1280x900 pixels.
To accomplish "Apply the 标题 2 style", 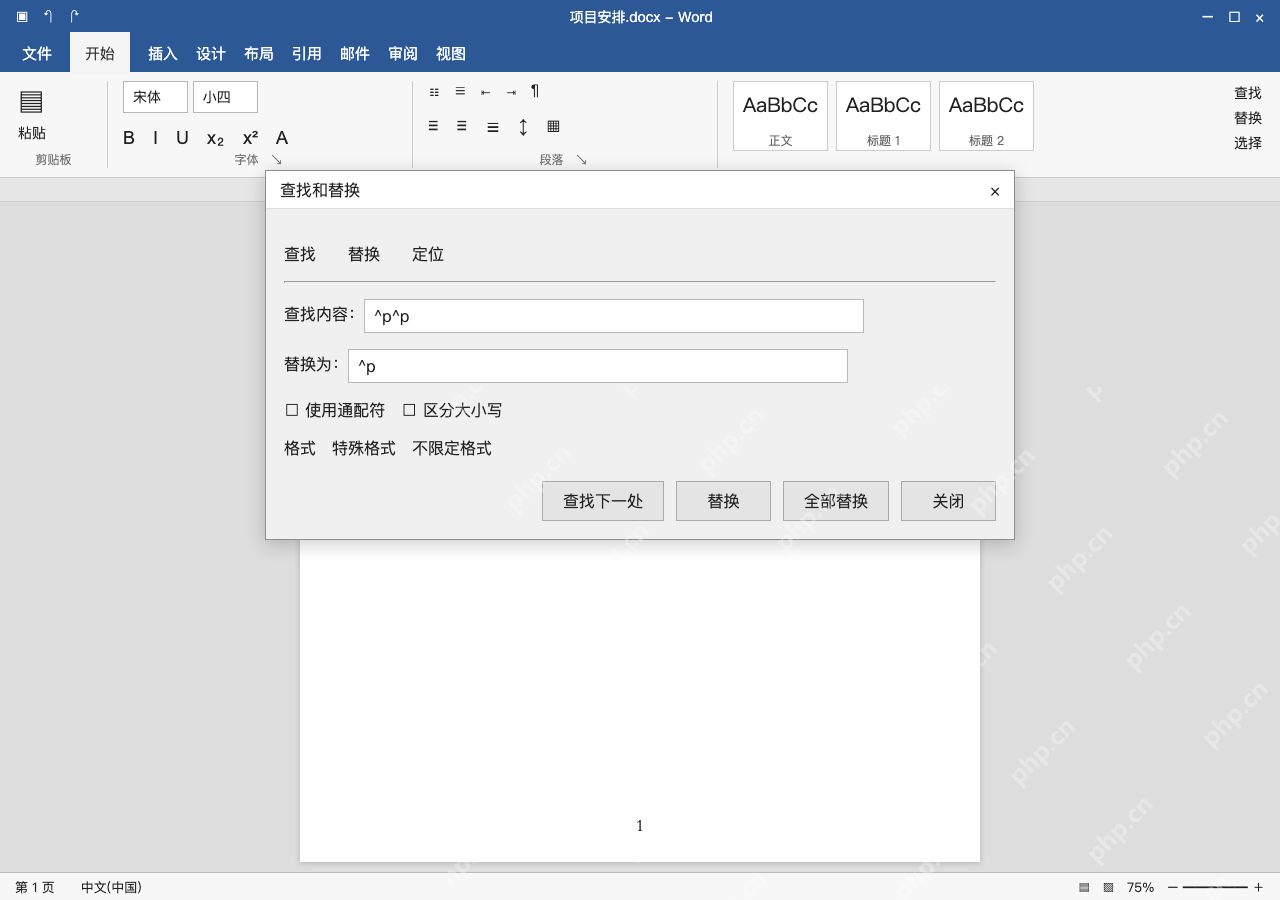I will point(986,116).
